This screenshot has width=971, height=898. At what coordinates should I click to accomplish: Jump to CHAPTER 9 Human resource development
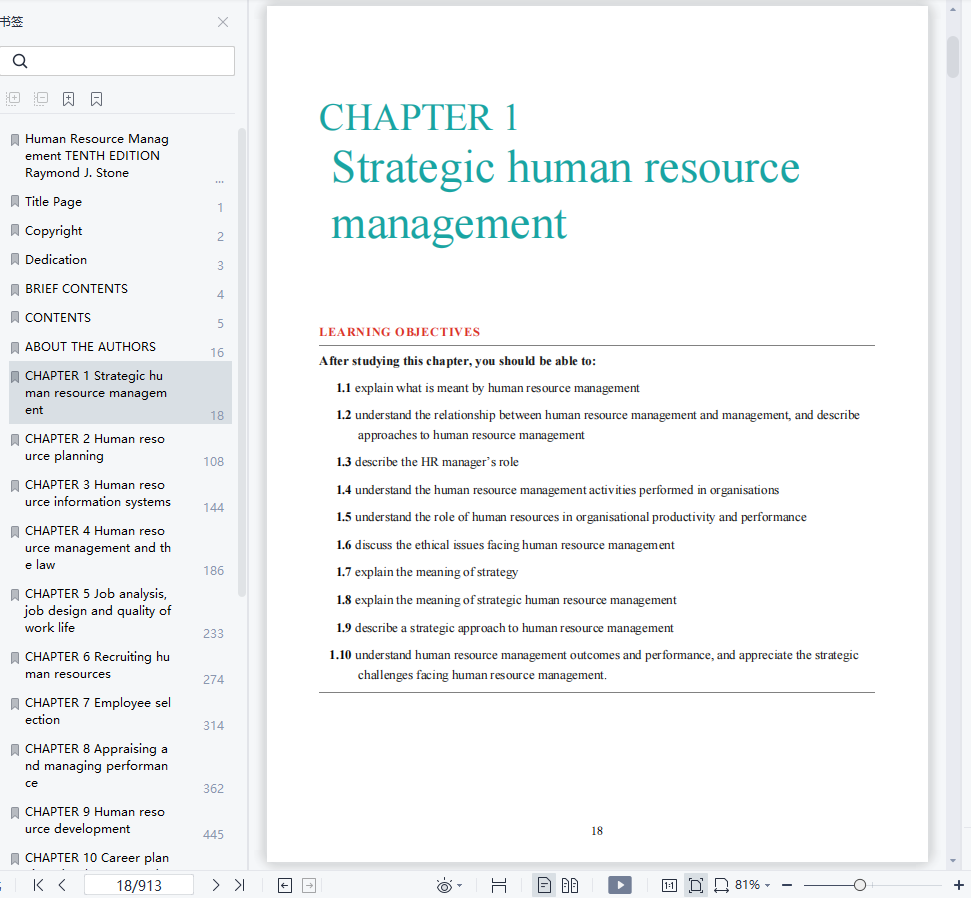point(95,820)
